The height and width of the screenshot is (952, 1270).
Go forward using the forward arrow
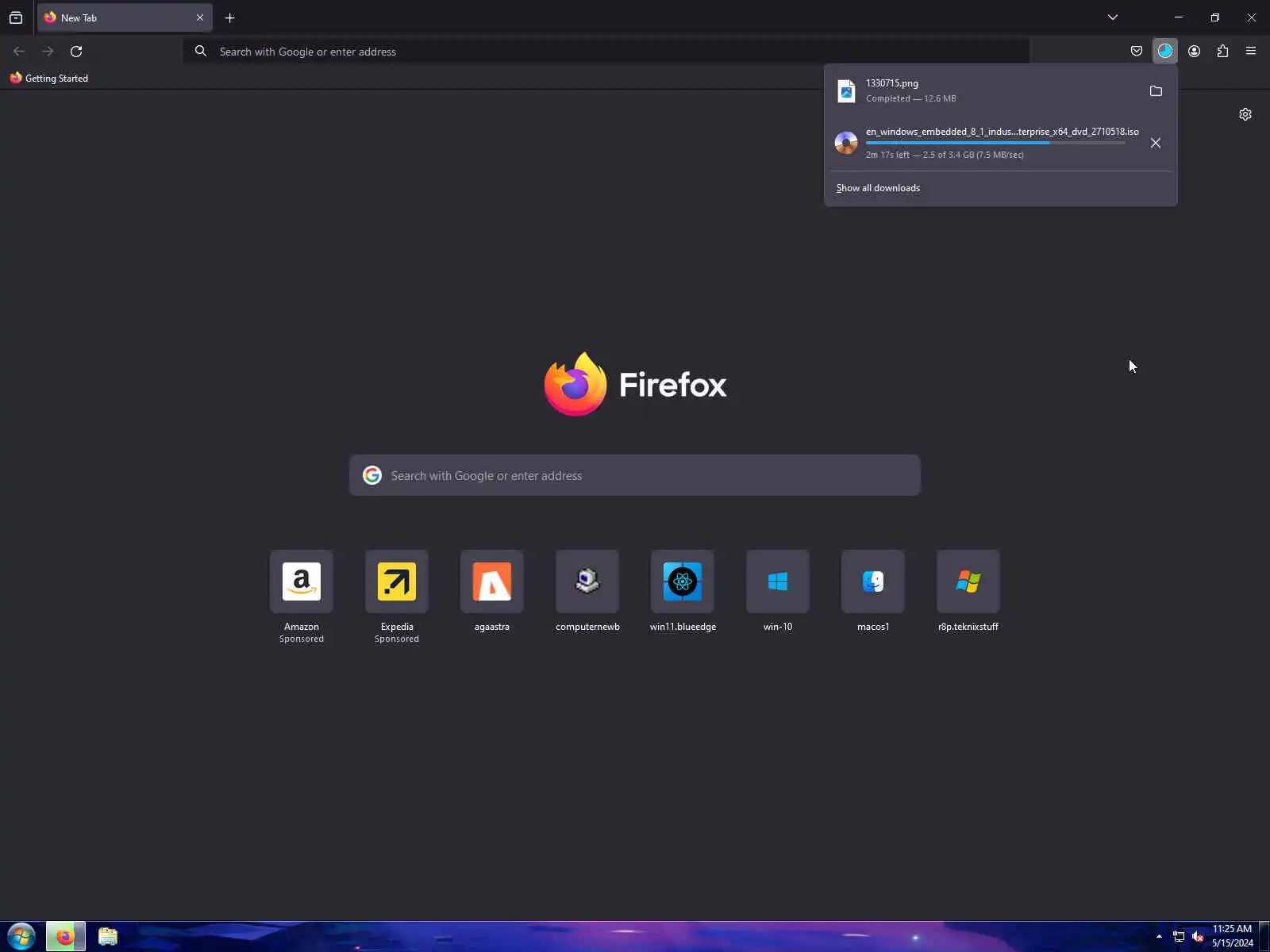click(48, 52)
